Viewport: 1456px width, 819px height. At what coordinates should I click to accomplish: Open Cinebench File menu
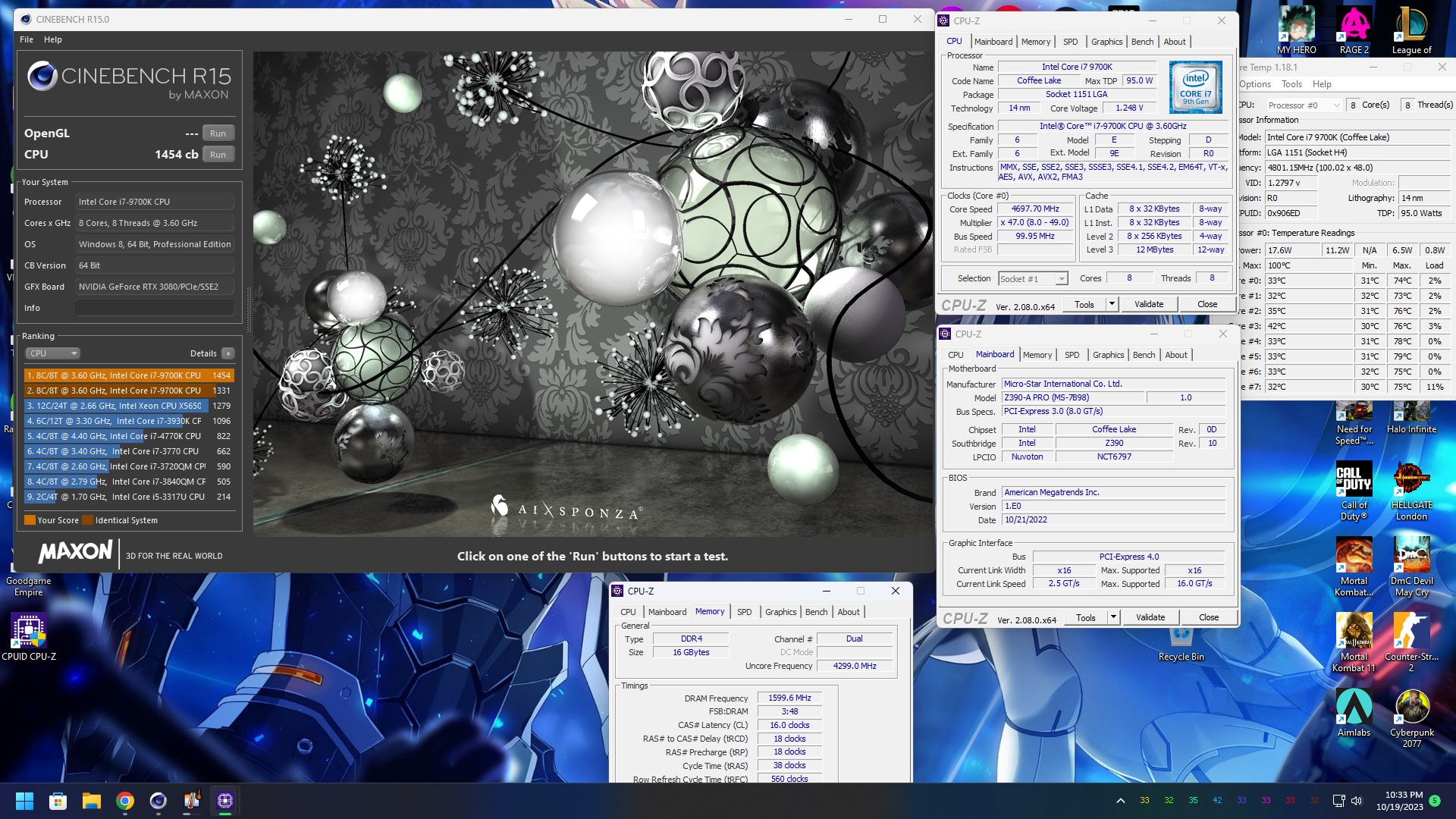point(27,39)
